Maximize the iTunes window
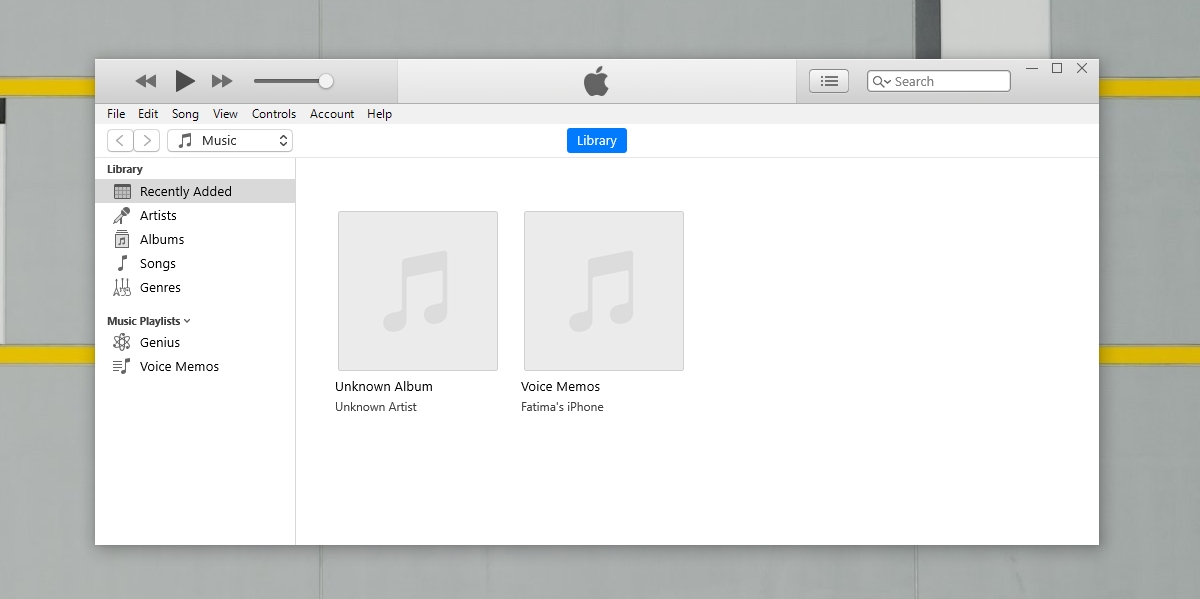1200x599 pixels. pyautogui.click(x=1057, y=69)
